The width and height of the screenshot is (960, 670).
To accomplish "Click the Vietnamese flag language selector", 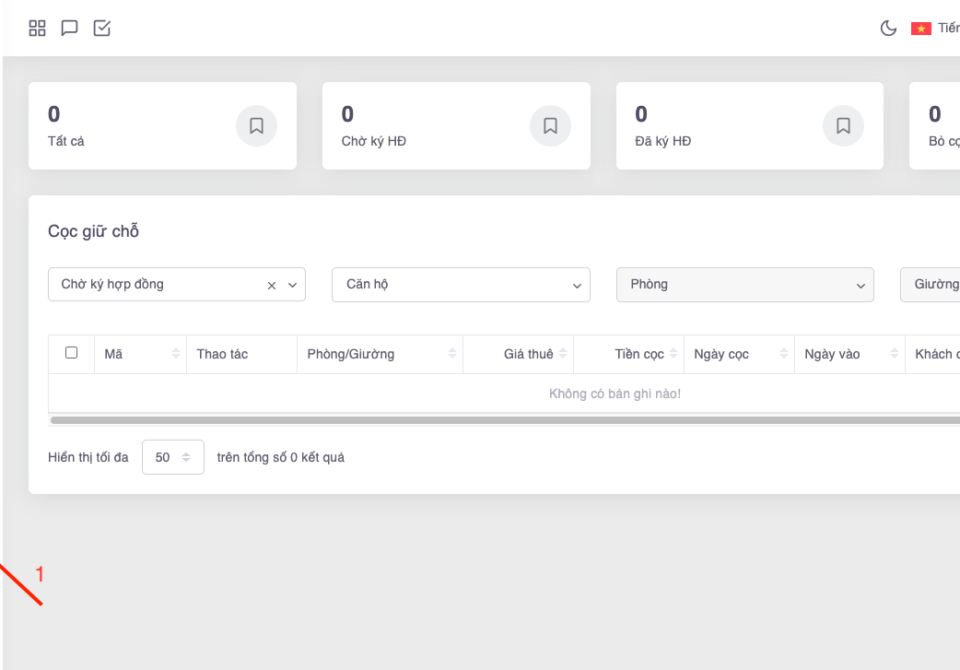I will [x=921, y=28].
